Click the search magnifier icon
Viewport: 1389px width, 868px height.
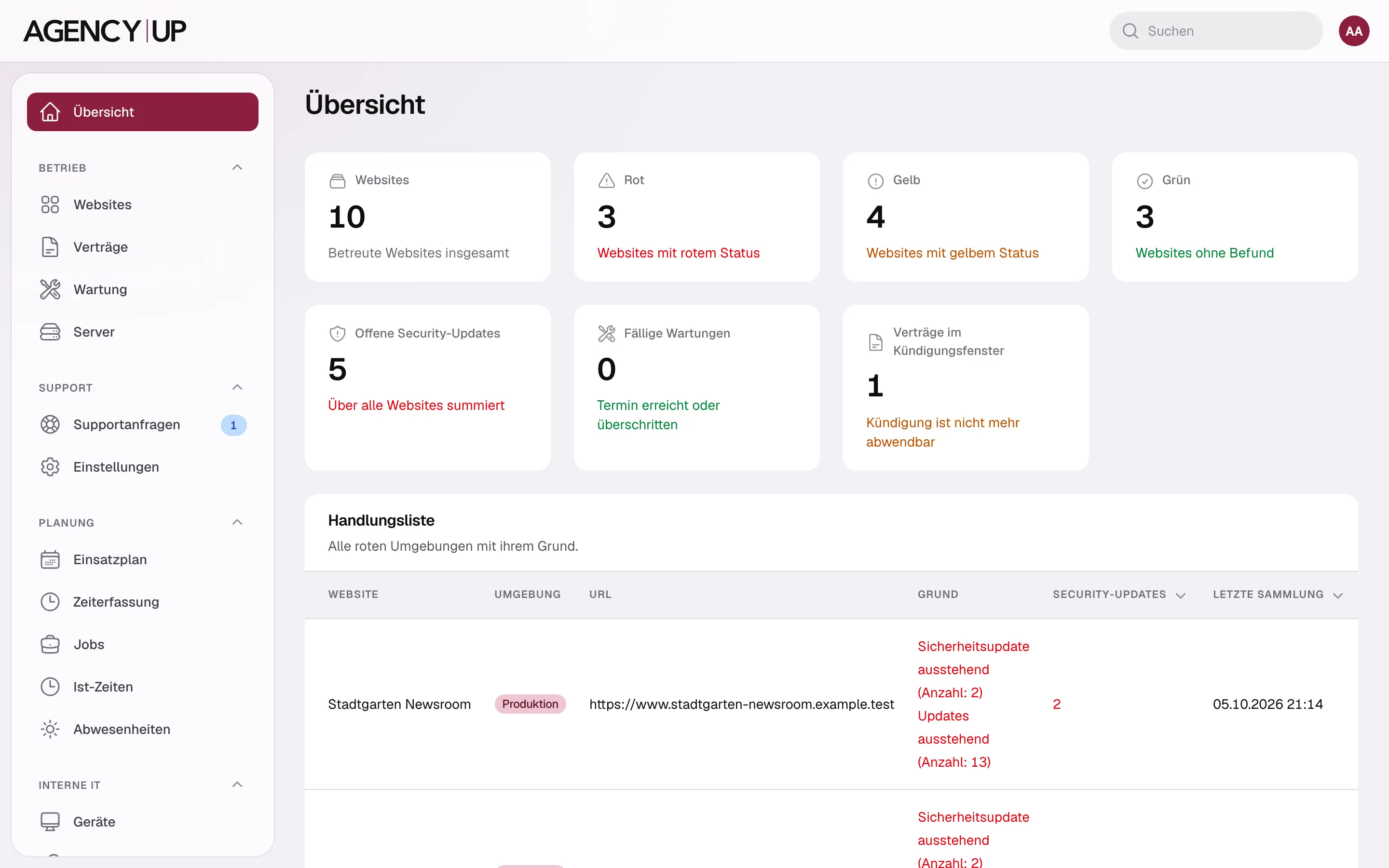[x=1130, y=31]
